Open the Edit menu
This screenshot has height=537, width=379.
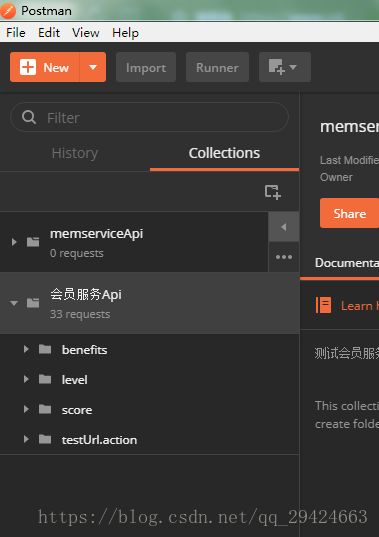[x=49, y=33]
